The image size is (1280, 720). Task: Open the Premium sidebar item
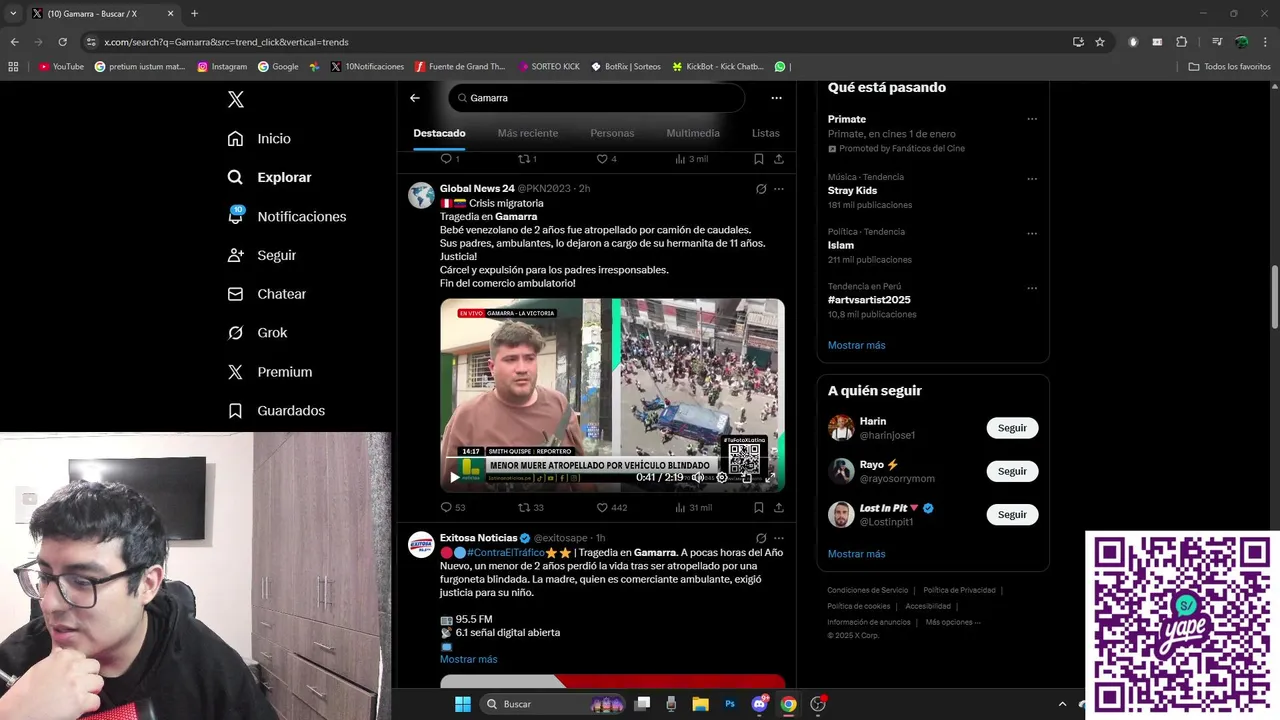coord(269,372)
